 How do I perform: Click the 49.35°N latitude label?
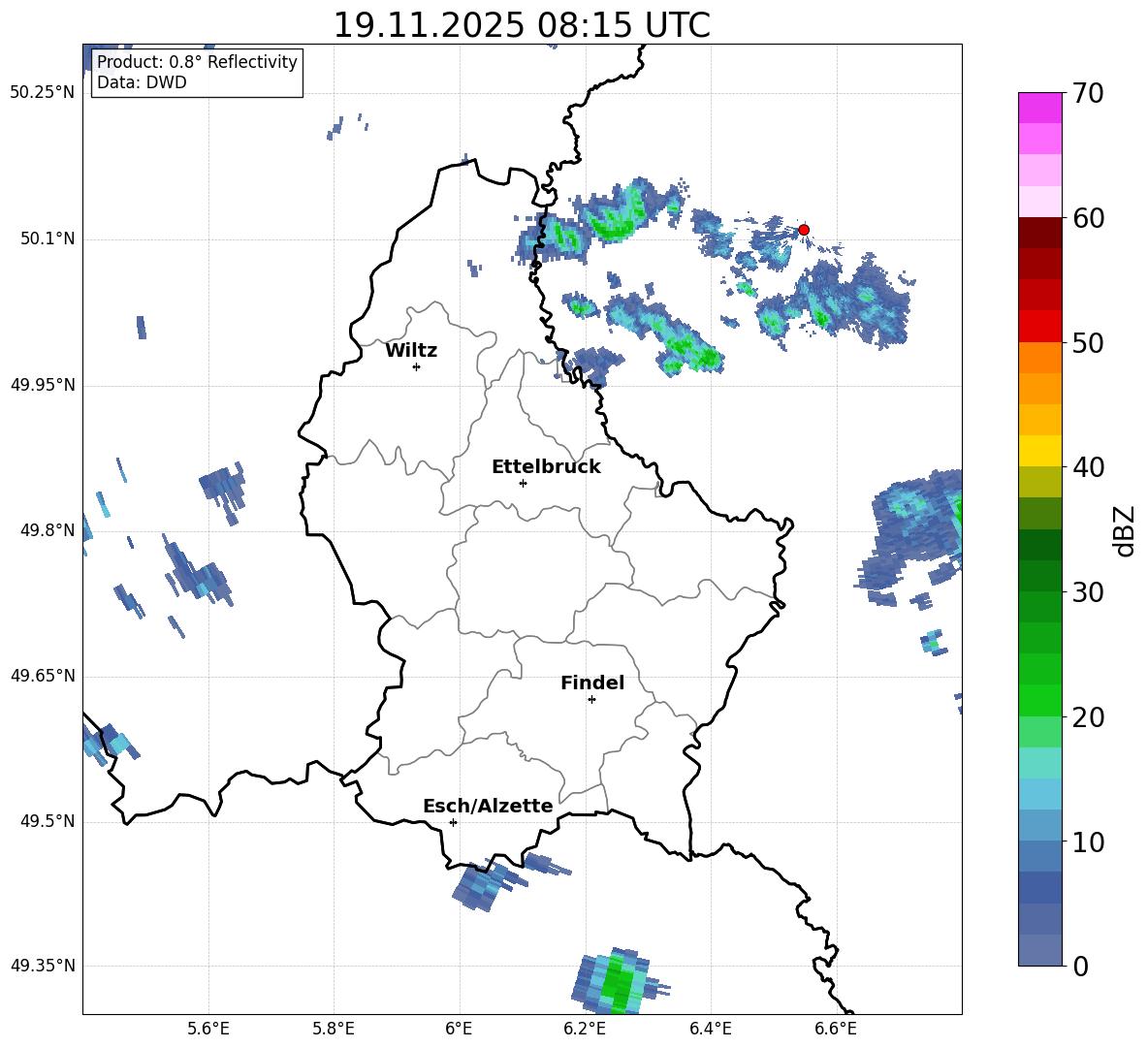43,966
